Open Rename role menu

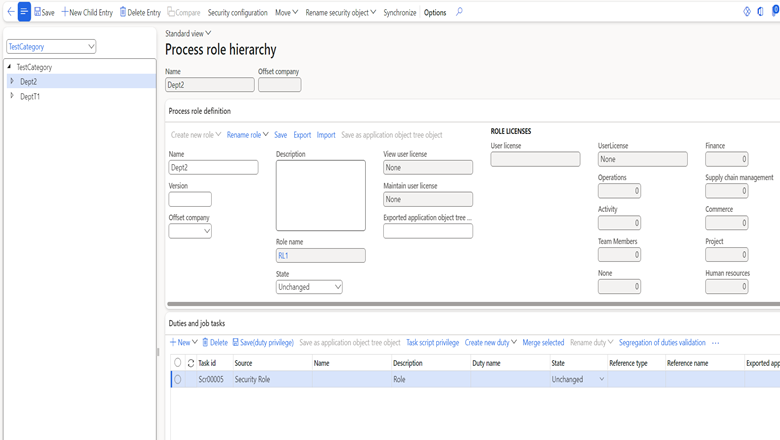point(248,135)
